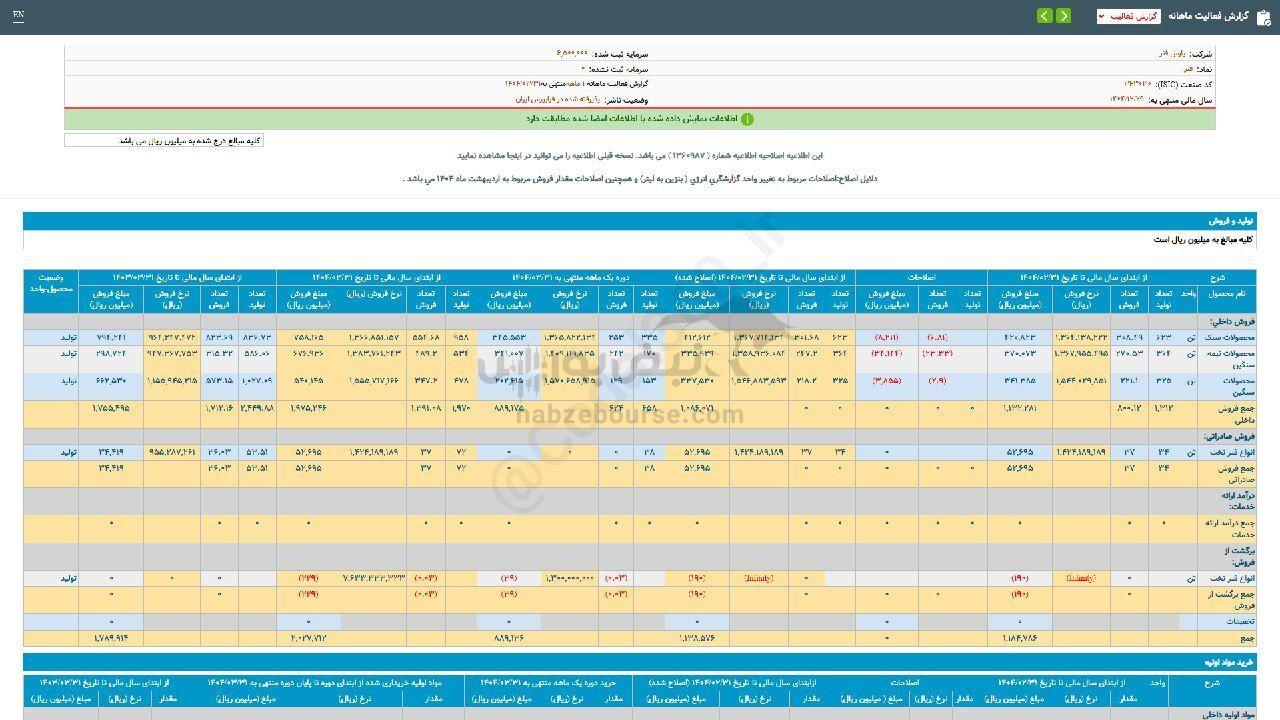The height and width of the screenshot is (720, 1280).
Task: Click the Infinity cell in the اصلاح شده period
Action: pos(760,578)
